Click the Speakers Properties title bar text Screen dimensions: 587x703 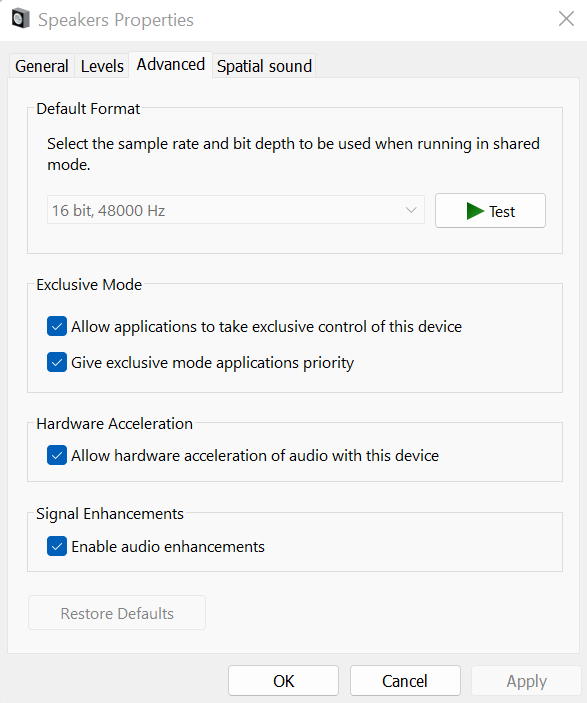click(116, 20)
